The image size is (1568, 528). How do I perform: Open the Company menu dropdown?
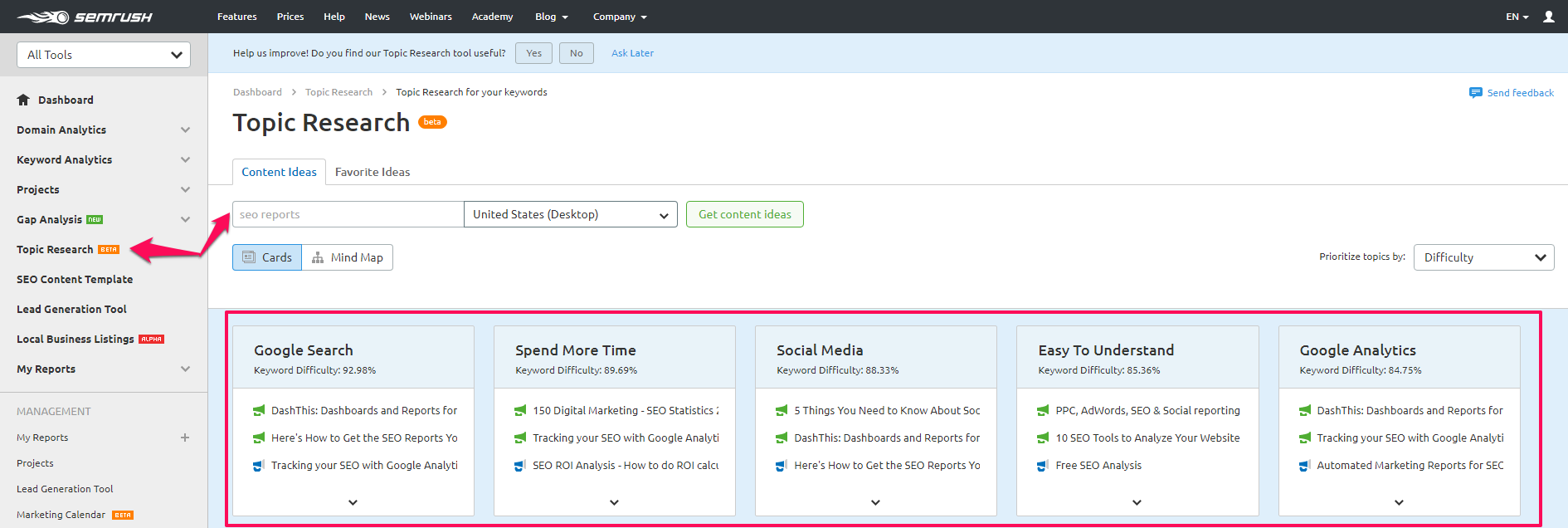tap(620, 17)
